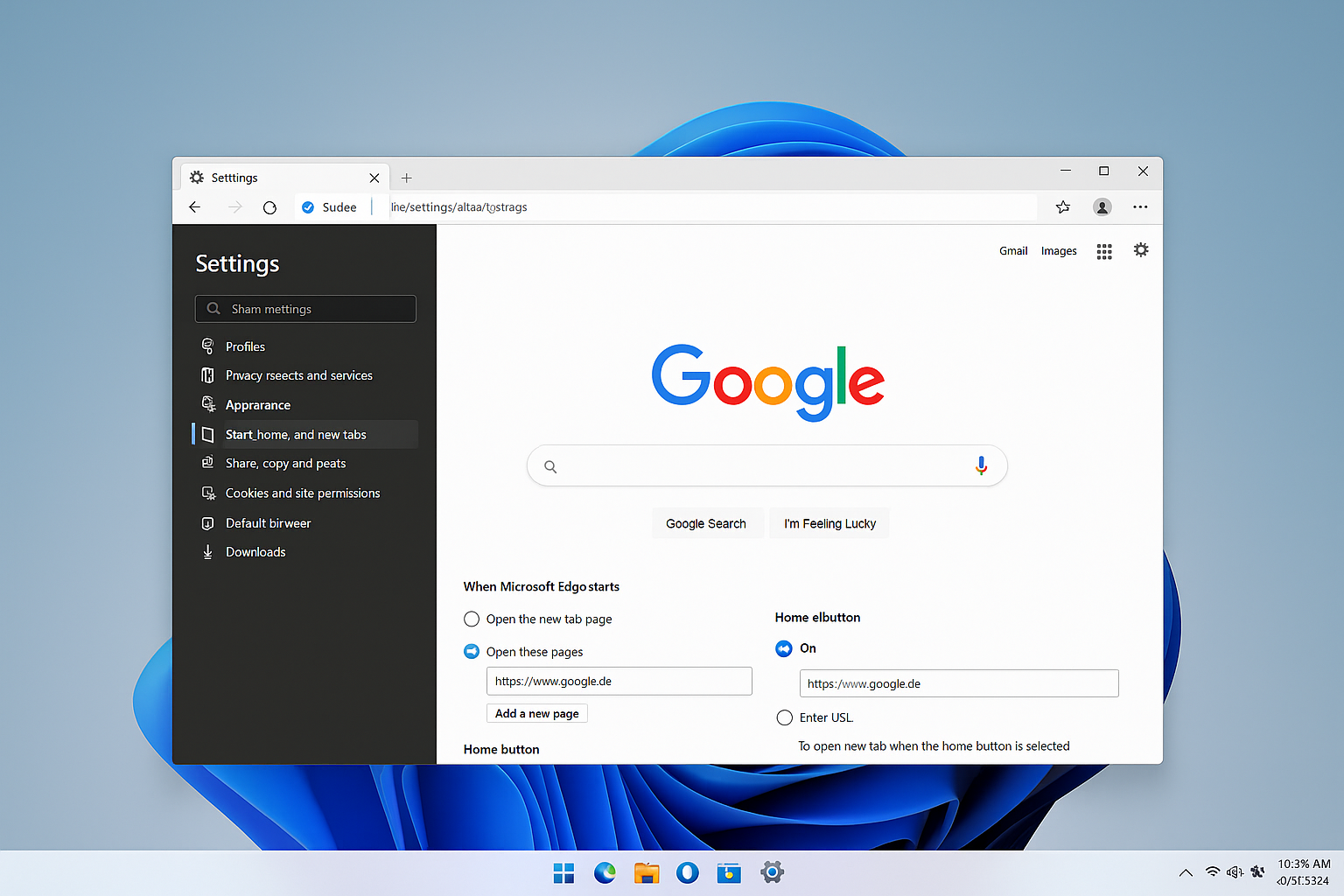Add page to favorites star icon

1062,207
